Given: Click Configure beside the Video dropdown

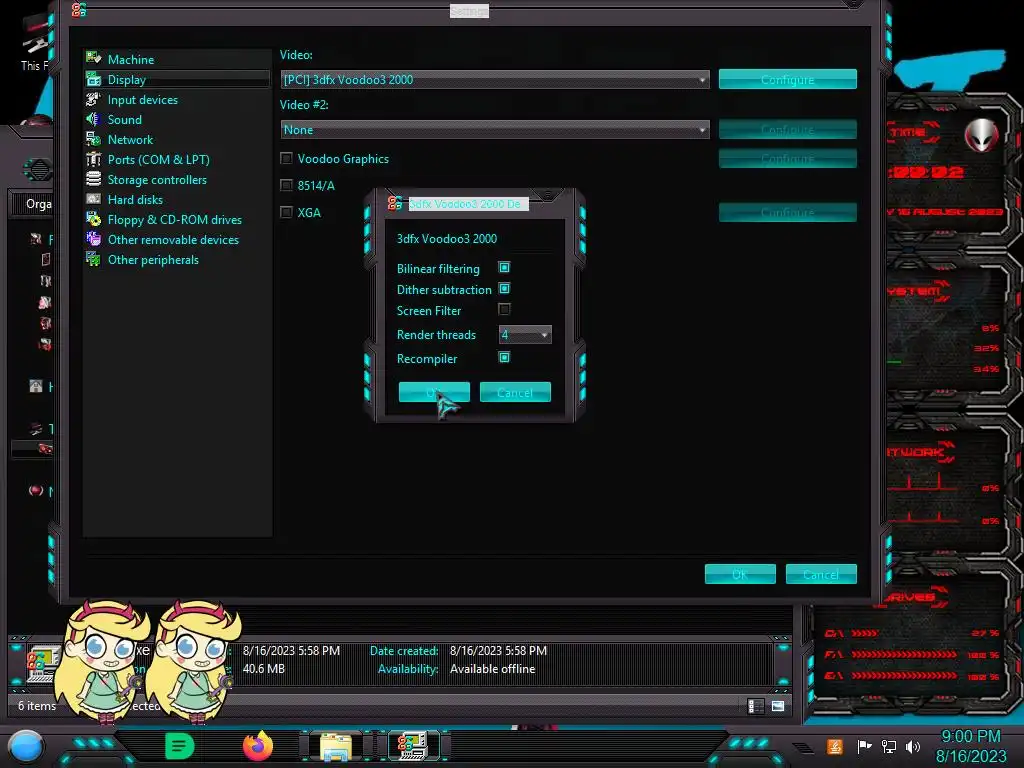Looking at the screenshot, I should 788,79.
